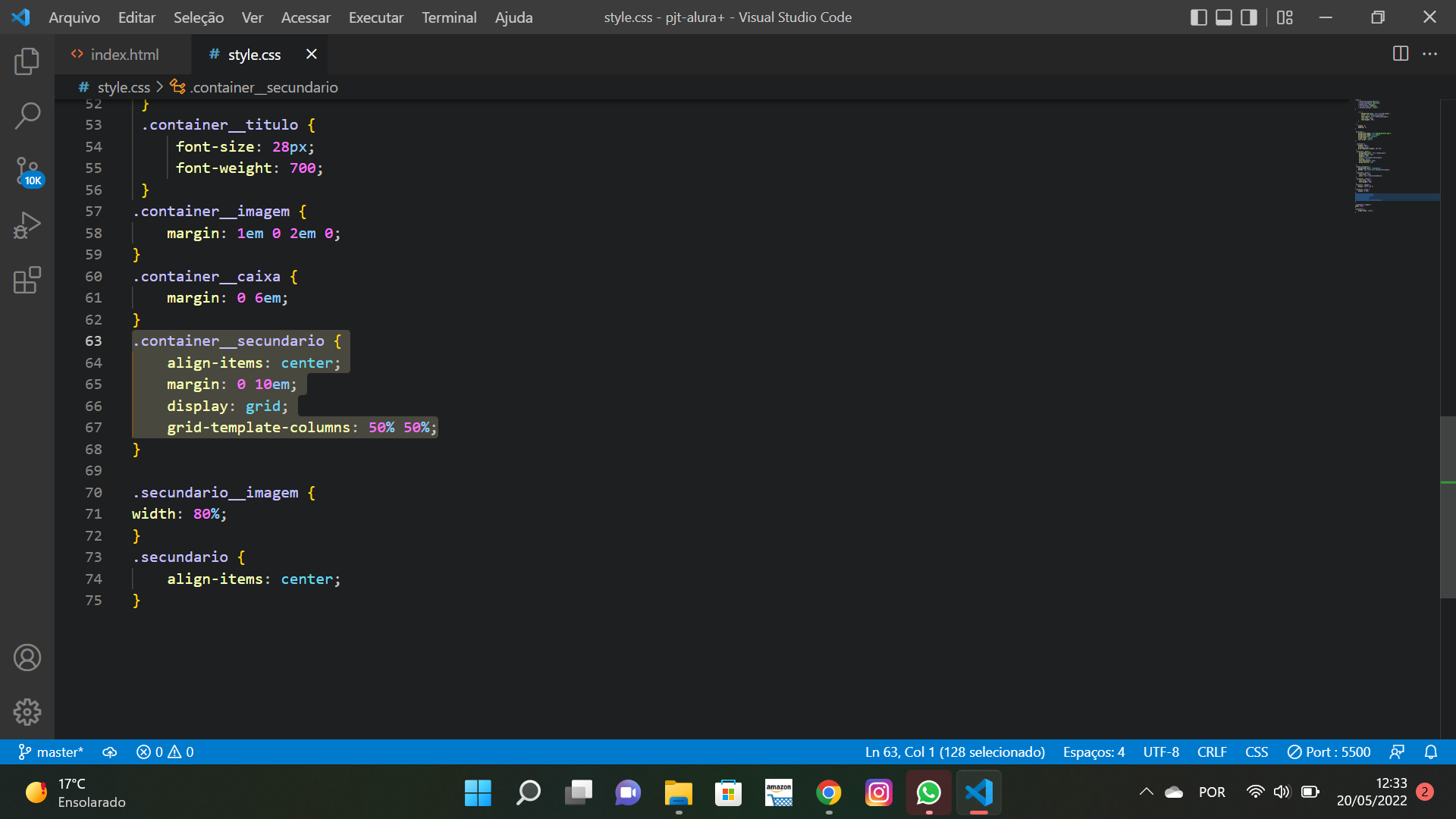The image size is (1456, 819).
Task: Open the Editar menu
Action: coord(136,17)
